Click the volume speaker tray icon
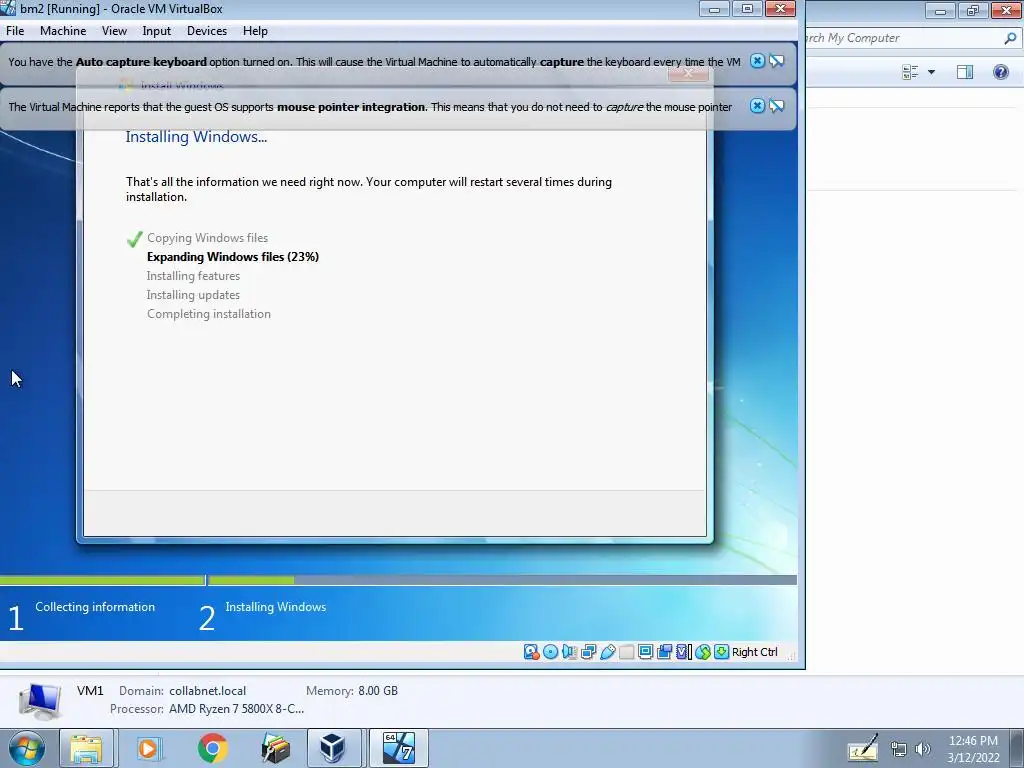The height and width of the screenshot is (768, 1024). coord(923,749)
